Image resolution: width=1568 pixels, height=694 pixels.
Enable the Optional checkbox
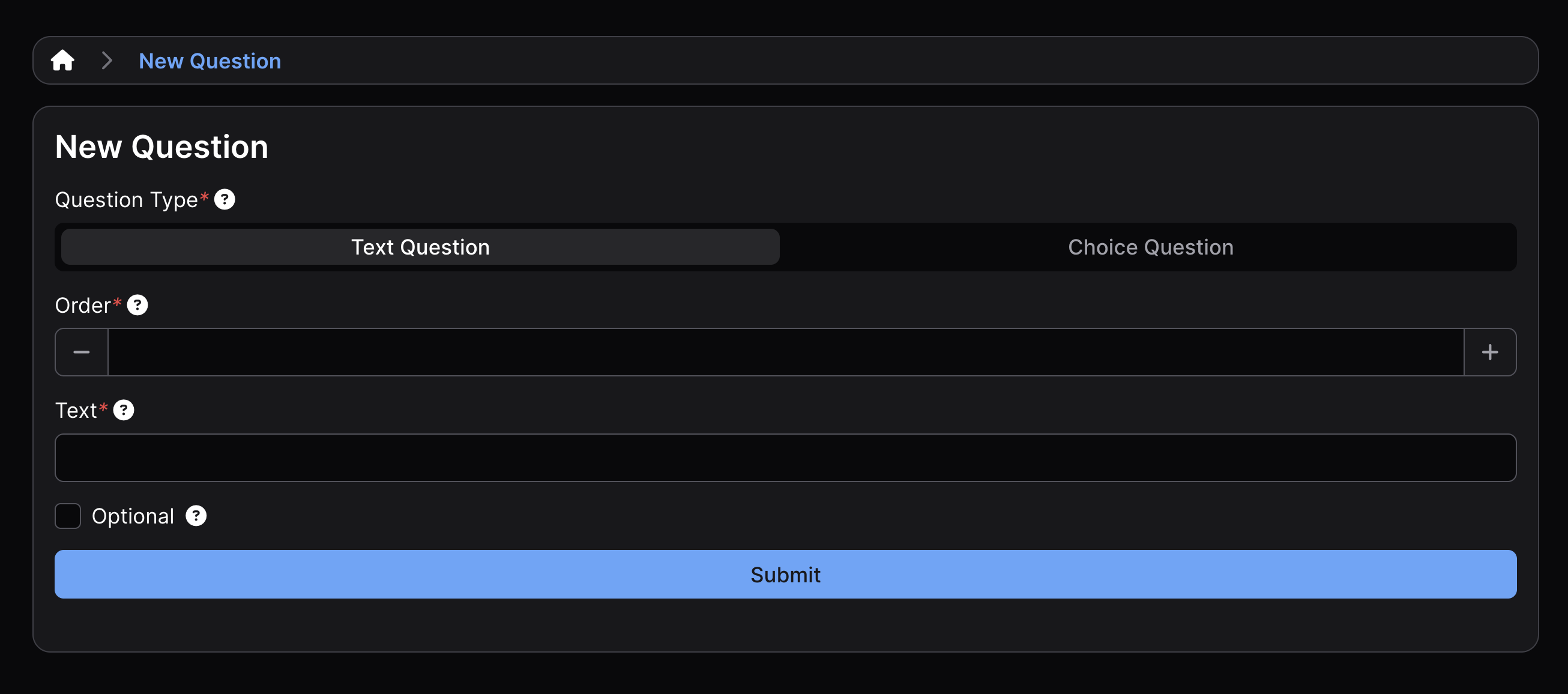68,516
